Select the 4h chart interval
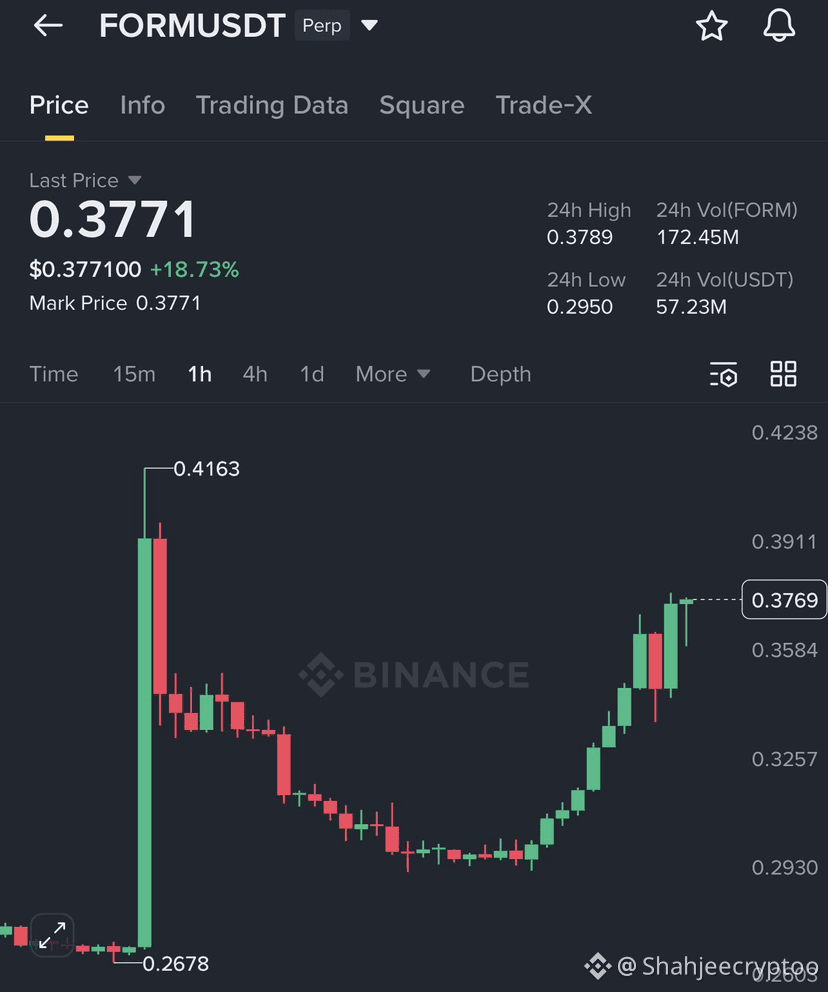 pos(255,374)
